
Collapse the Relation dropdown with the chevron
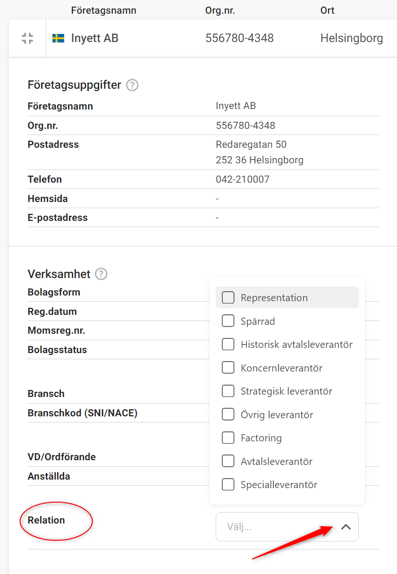click(x=346, y=527)
